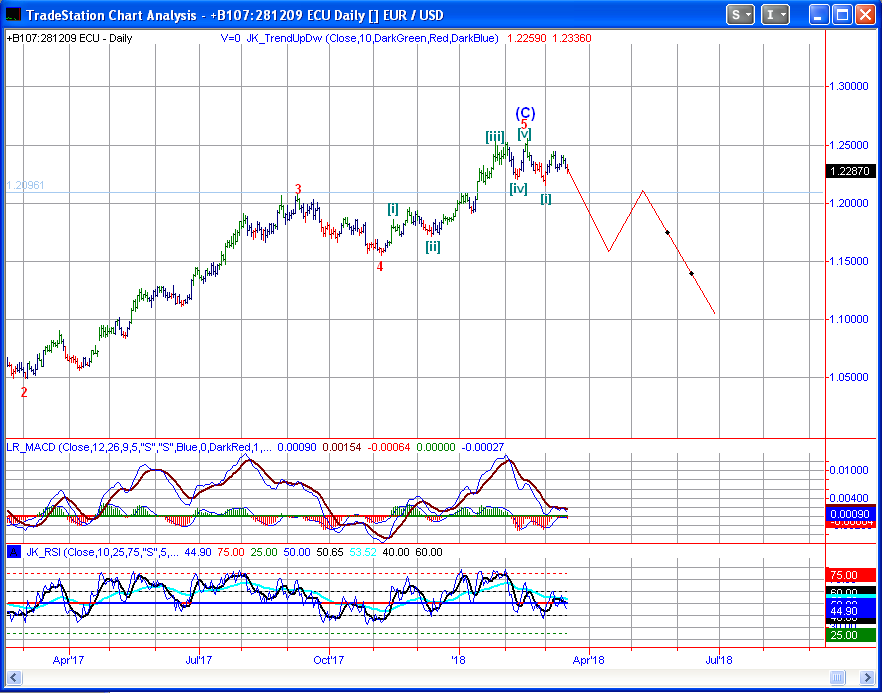Click the '+B107:281209 ECU - Daily' symbol label

click(70, 38)
